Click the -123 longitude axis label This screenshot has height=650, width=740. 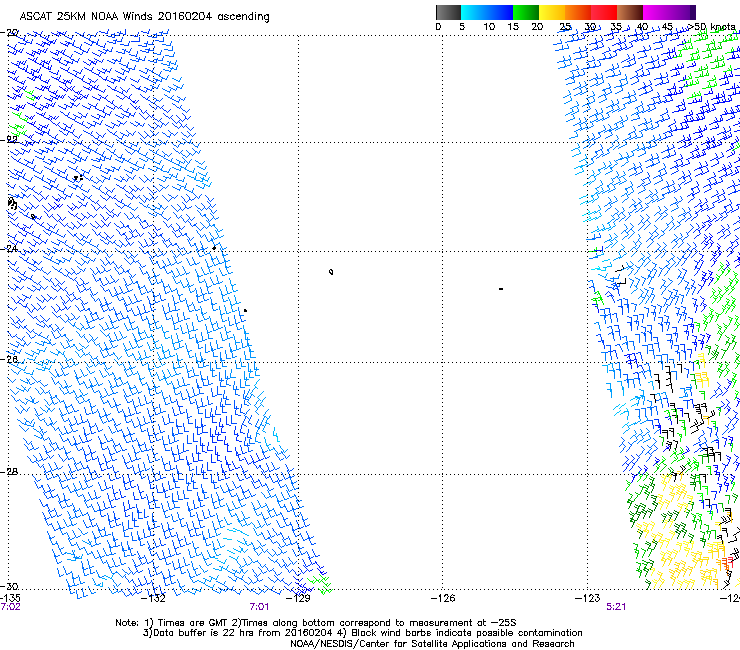(587, 598)
